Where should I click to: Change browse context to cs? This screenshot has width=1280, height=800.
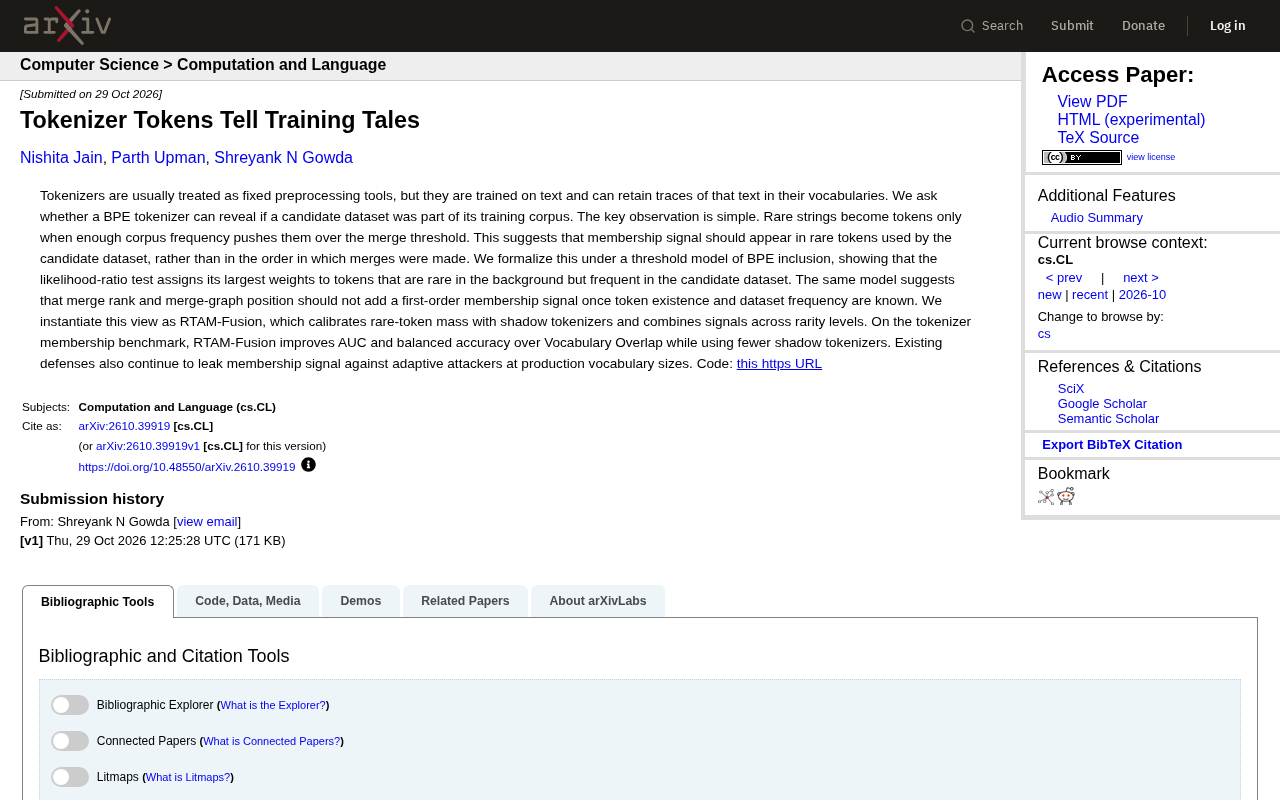tap(1044, 334)
